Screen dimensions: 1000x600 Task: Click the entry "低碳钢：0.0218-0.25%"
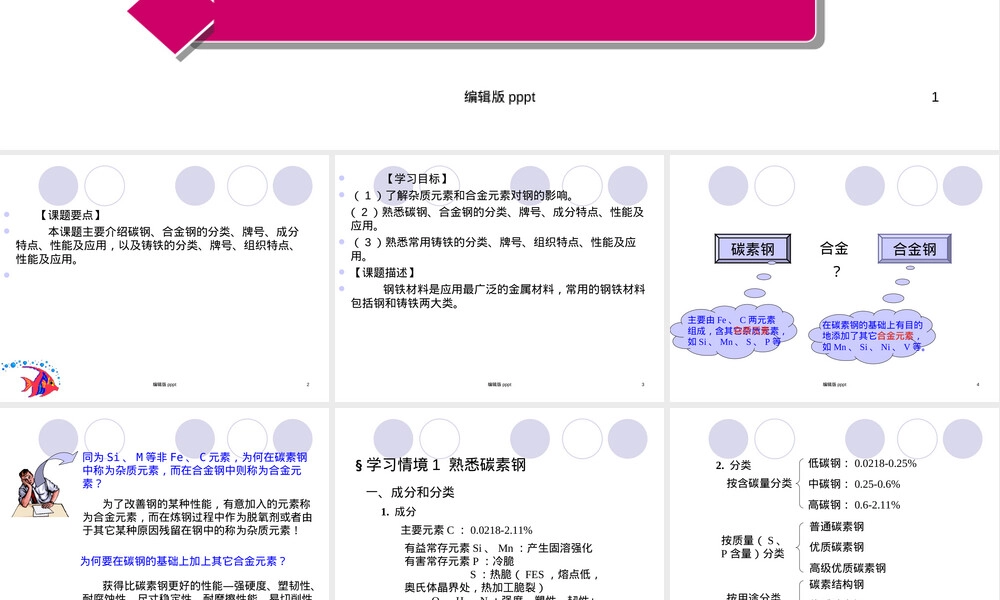click(862, 464)
